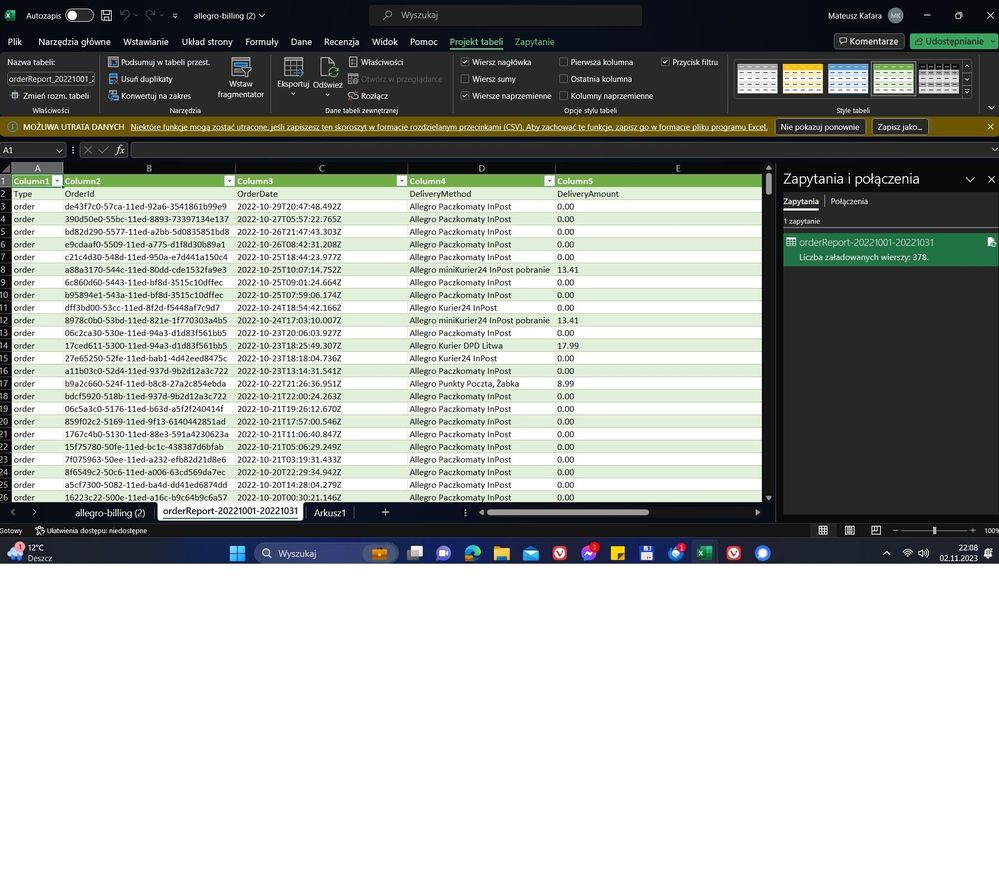Image resolution: width=999 pixels, height=877 pixels.
Task: Switch to page break preview icon
Action: (x=876, y=530)
